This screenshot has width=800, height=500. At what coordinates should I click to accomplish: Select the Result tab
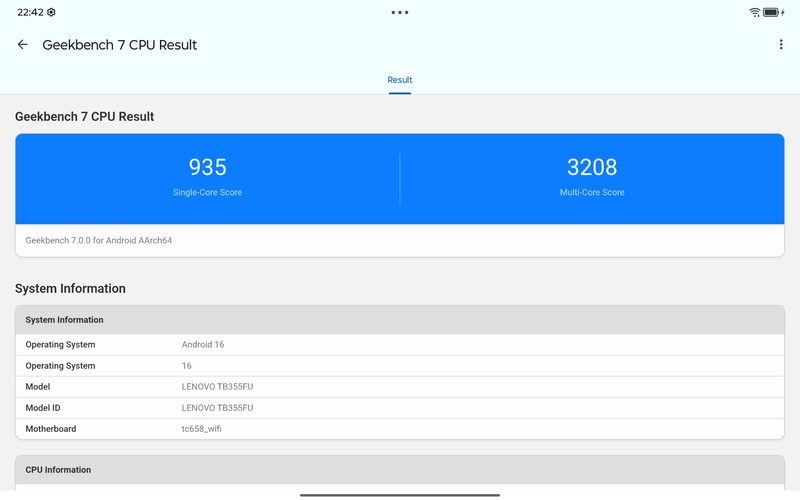point(399,80)
